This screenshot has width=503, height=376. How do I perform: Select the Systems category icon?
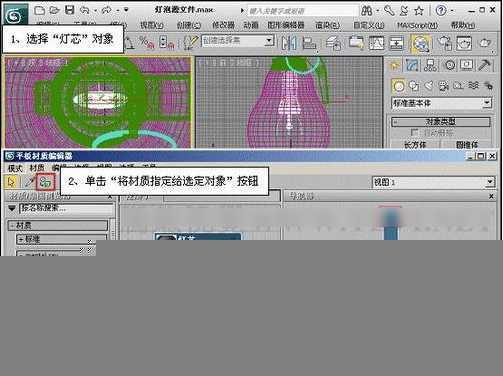(488, 86)
